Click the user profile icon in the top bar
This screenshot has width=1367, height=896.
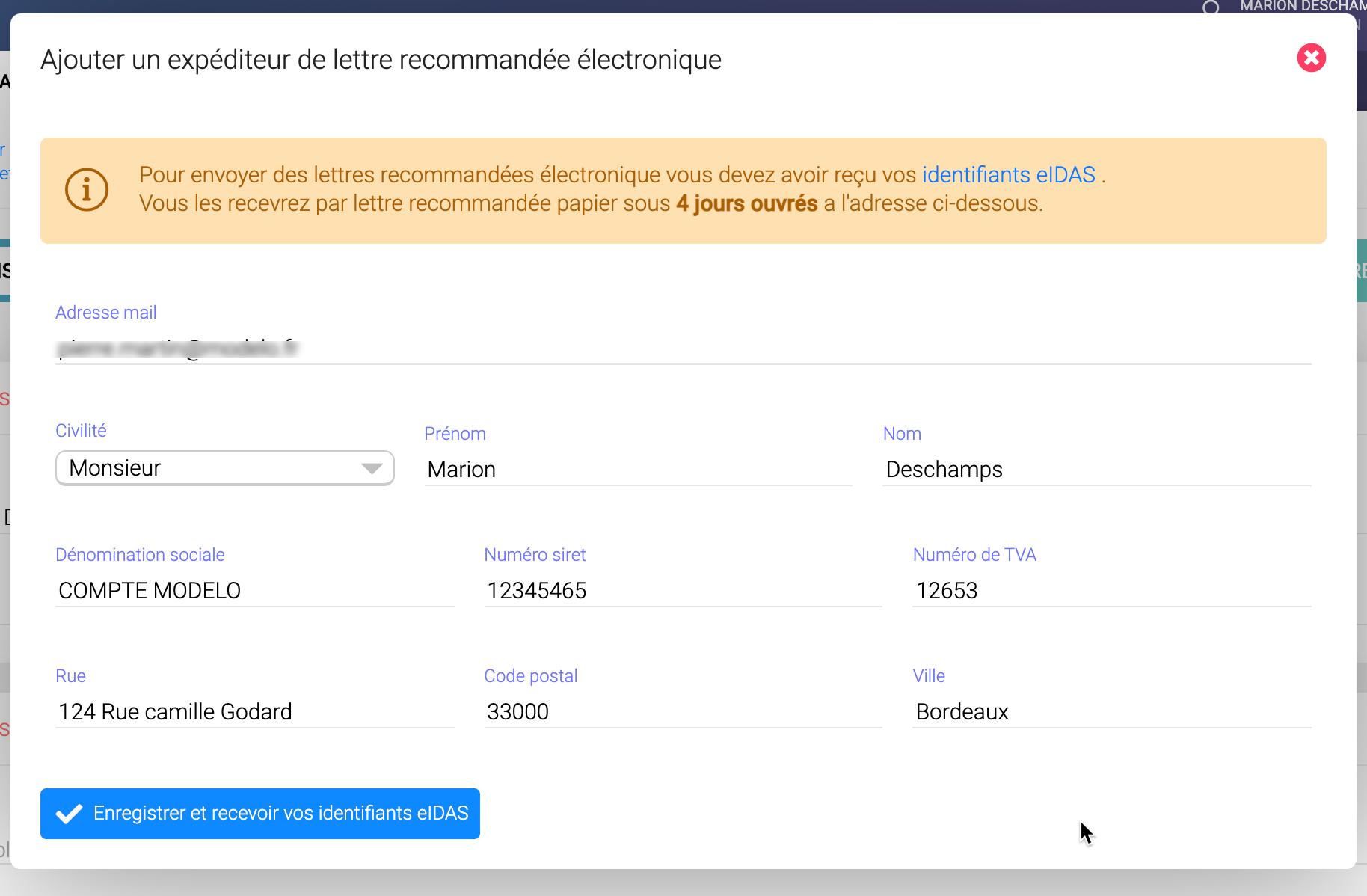click(x=1211, y=7)
